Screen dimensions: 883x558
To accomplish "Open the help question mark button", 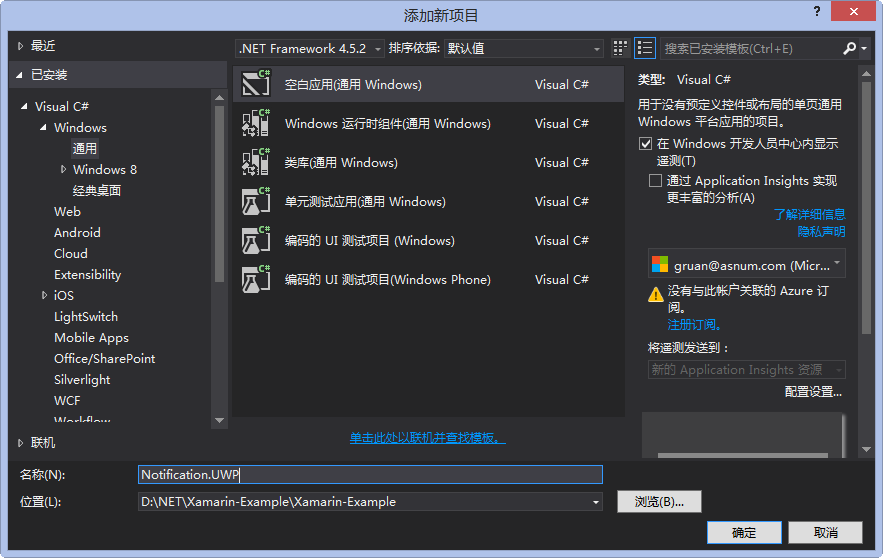I will click(817, 11).
